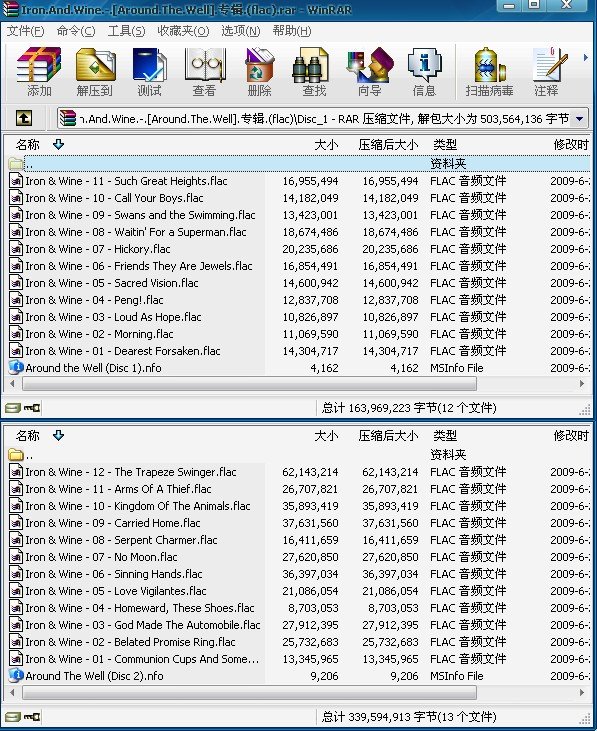Select 02 - Belated Promise Ring.flac

pos(130,641)
